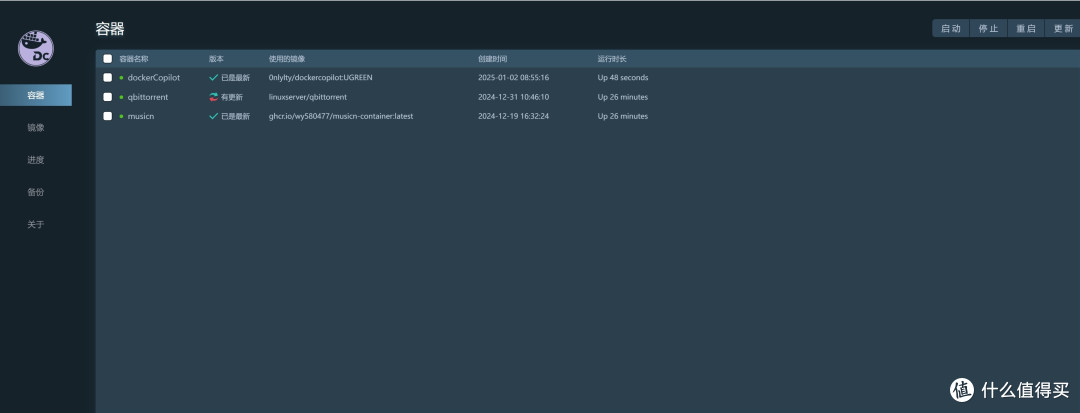
Task: Click the 创建时间 column header
Action: pos(492,59)
